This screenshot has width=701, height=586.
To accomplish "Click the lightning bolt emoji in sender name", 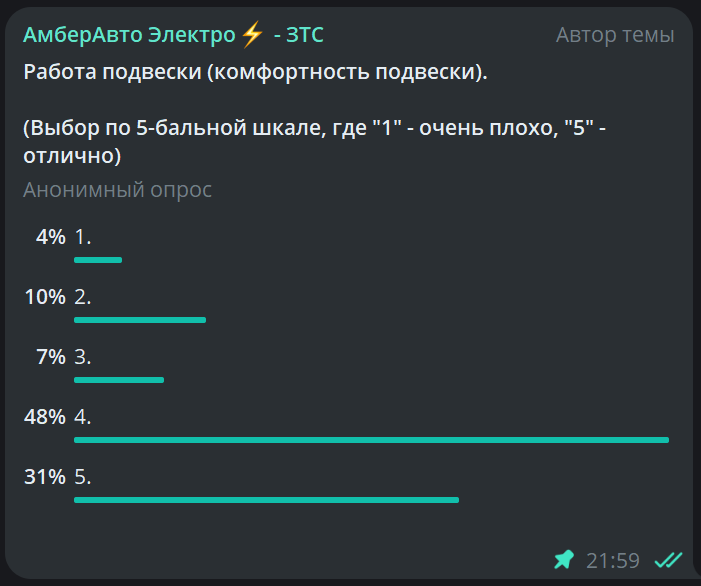I will point(253,35).
